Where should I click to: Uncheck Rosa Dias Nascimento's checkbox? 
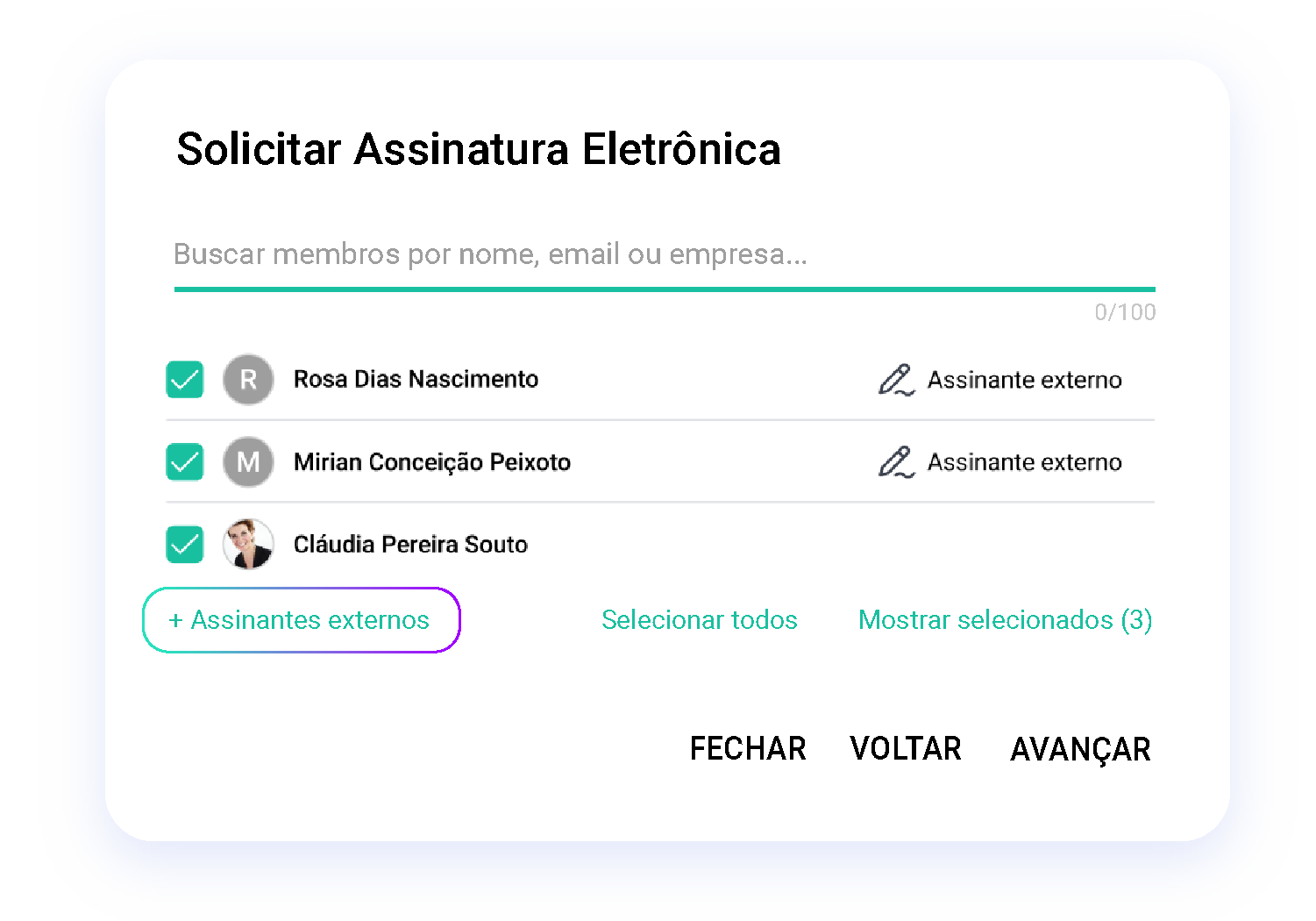[185, 380]
